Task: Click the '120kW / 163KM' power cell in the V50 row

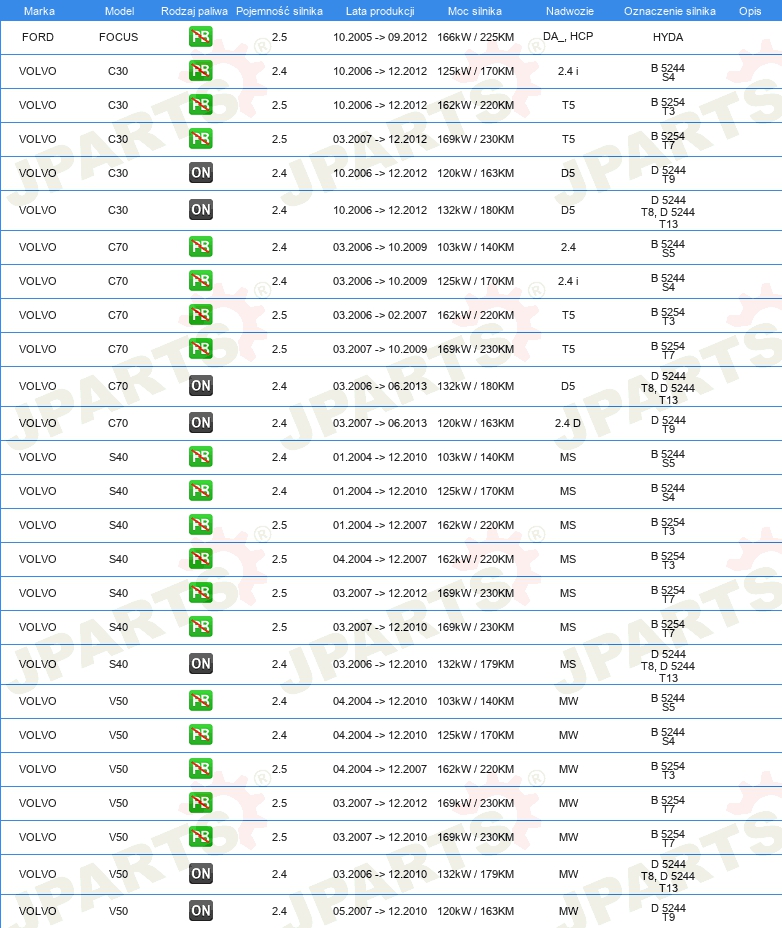Action: [x=475, y=911]
